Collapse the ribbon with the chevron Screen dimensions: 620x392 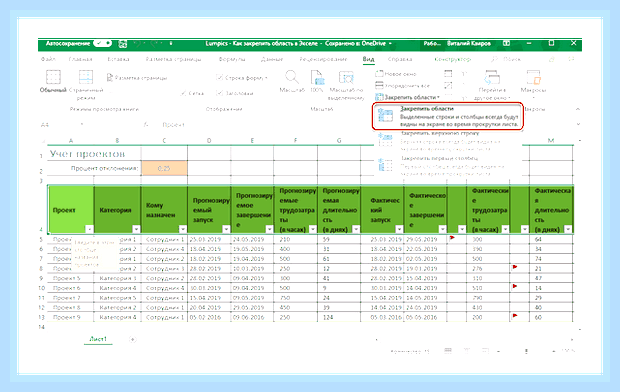coord(578,109)
